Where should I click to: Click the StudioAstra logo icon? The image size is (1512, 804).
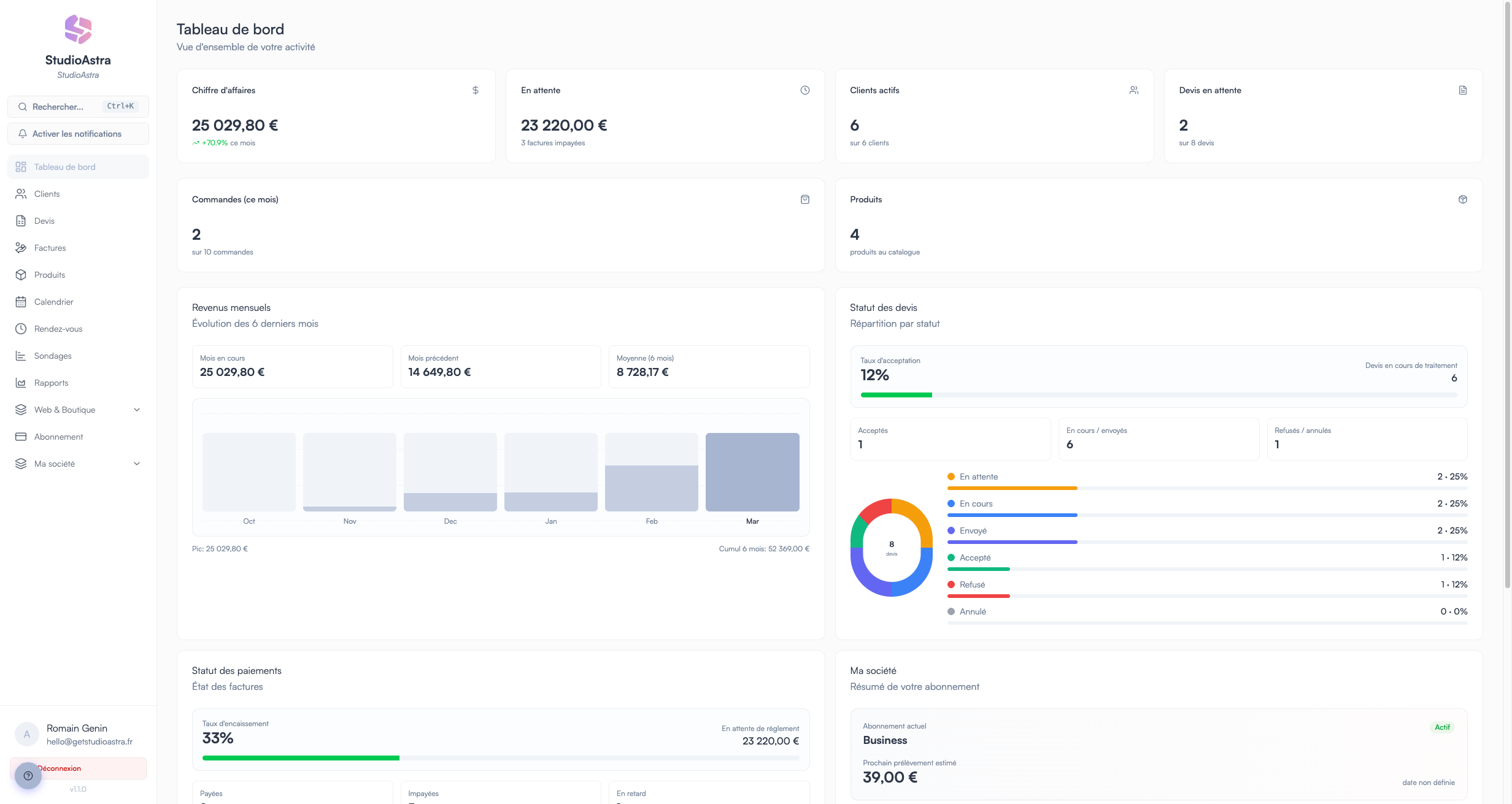point(78,29)
